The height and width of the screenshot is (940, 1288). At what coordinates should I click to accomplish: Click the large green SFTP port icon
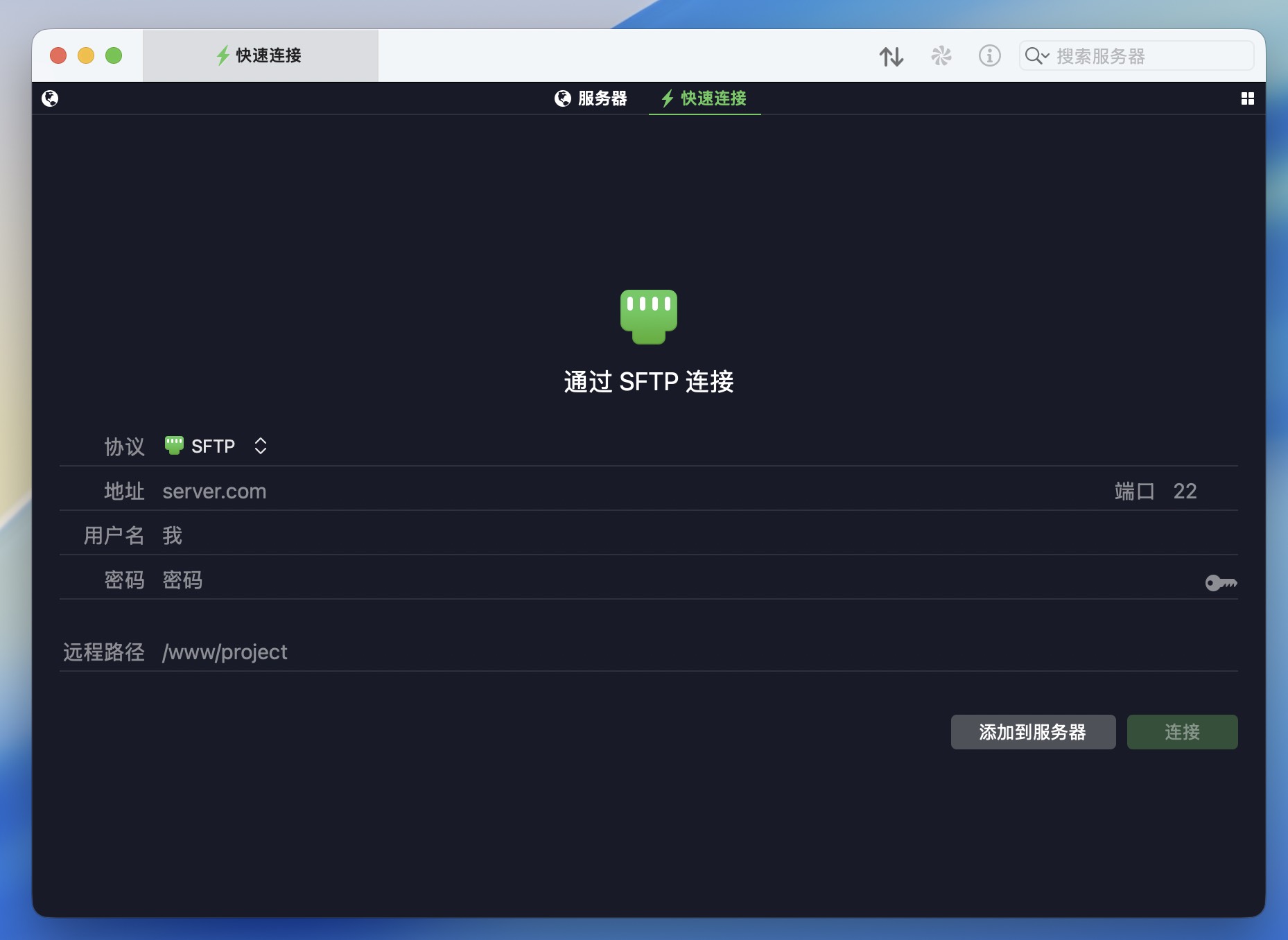coord(648,316)
